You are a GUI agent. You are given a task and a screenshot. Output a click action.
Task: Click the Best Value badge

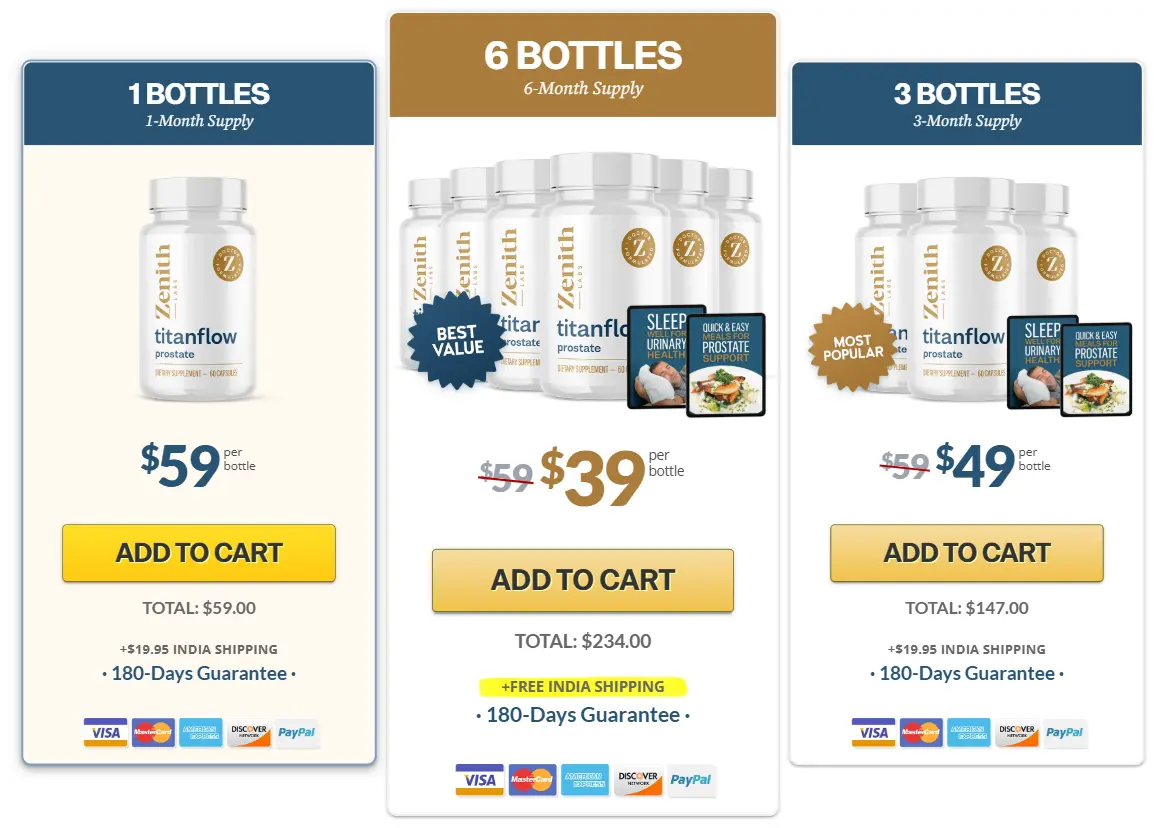(457, 340)
